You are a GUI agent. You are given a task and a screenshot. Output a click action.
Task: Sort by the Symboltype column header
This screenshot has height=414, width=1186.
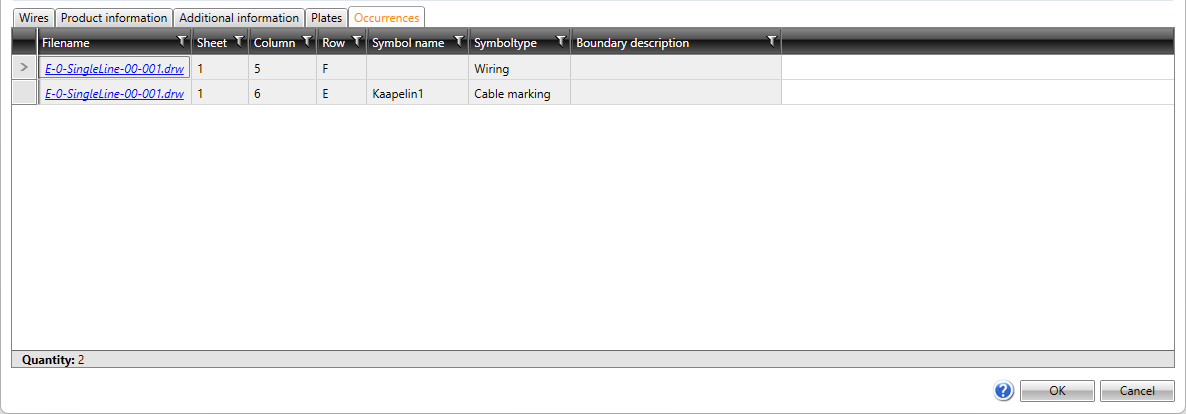click(505, 43)
